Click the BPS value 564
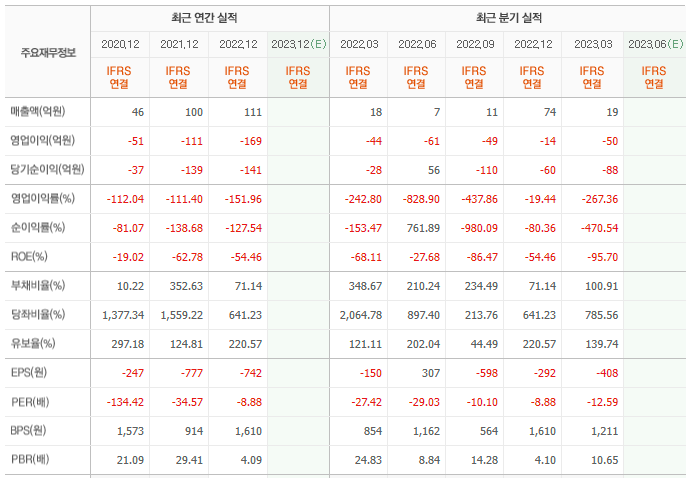 [x=489, y=431]
